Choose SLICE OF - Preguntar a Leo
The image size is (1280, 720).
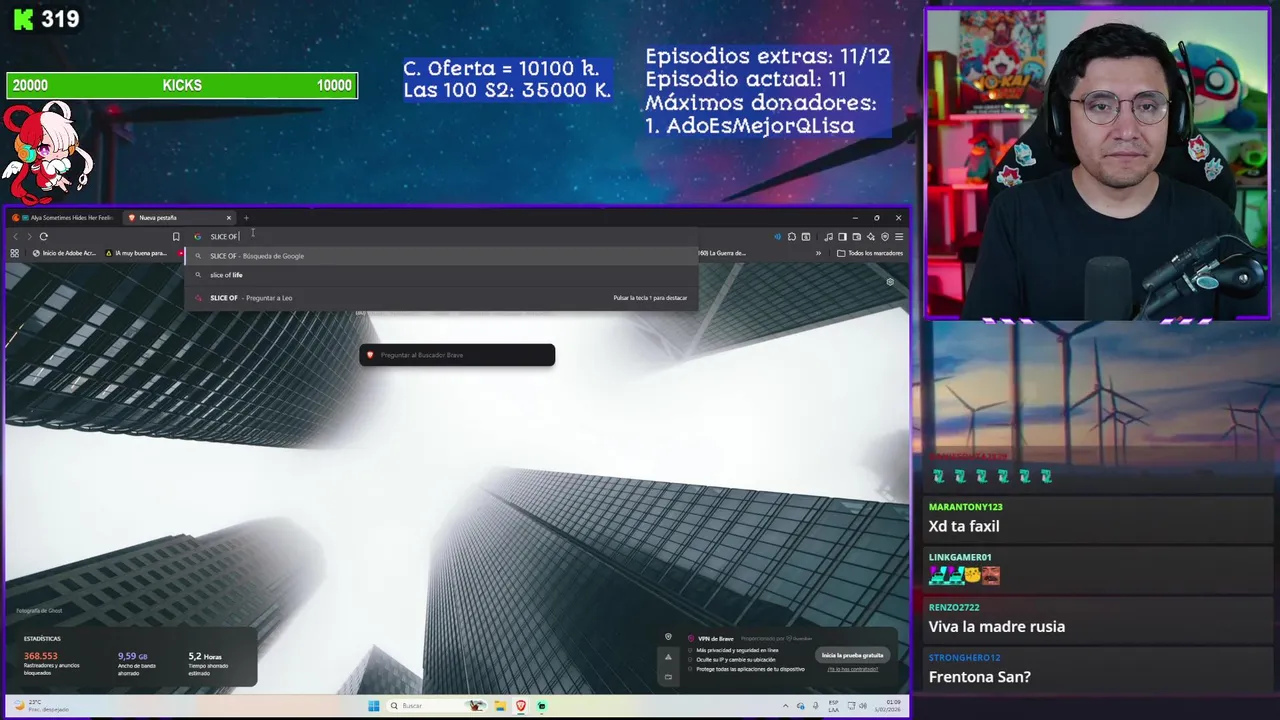[x=440, y=298]
